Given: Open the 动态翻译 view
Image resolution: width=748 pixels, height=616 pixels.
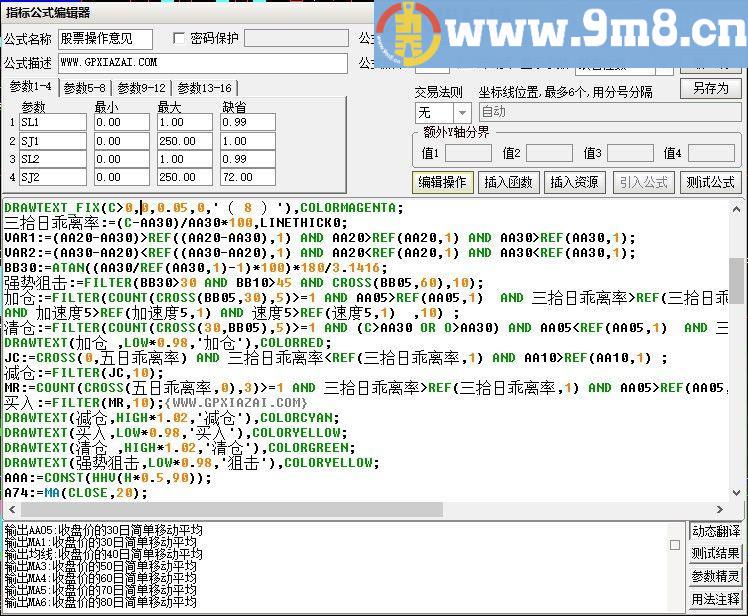Looking at the screenshot, I should click(x=716, y=531).
